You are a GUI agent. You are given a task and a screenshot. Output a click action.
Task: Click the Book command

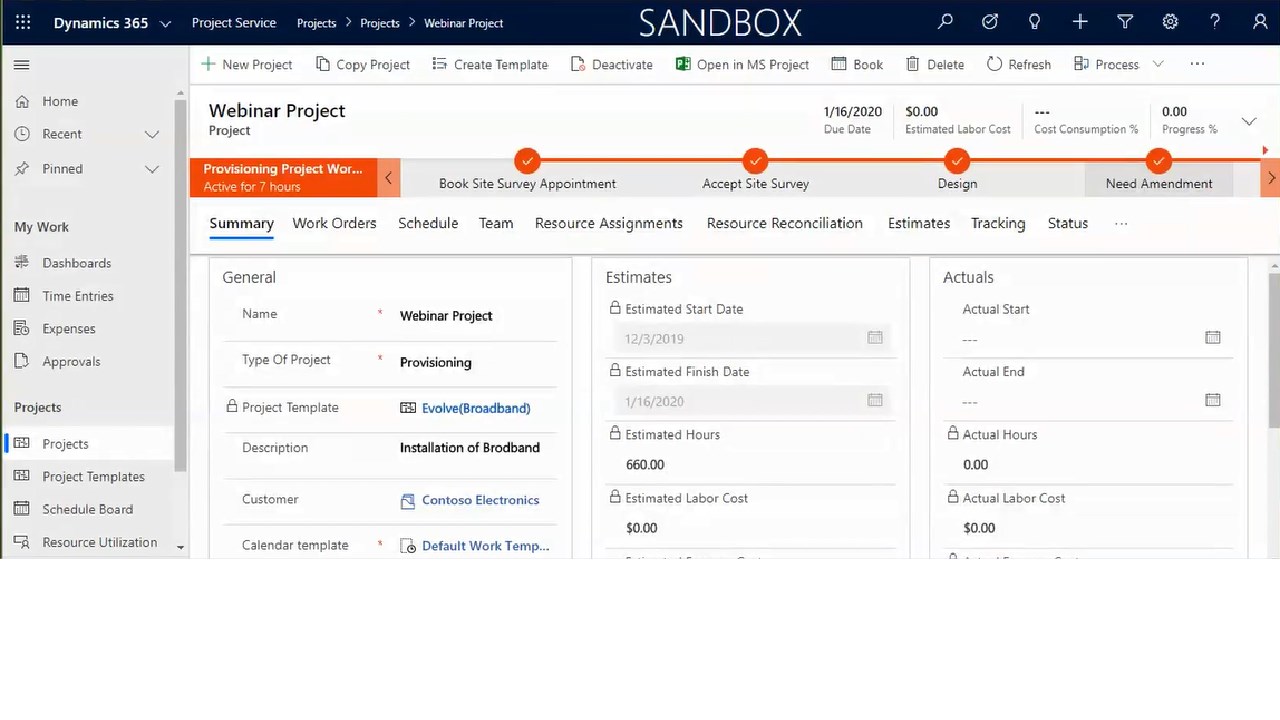click(857, 64)
